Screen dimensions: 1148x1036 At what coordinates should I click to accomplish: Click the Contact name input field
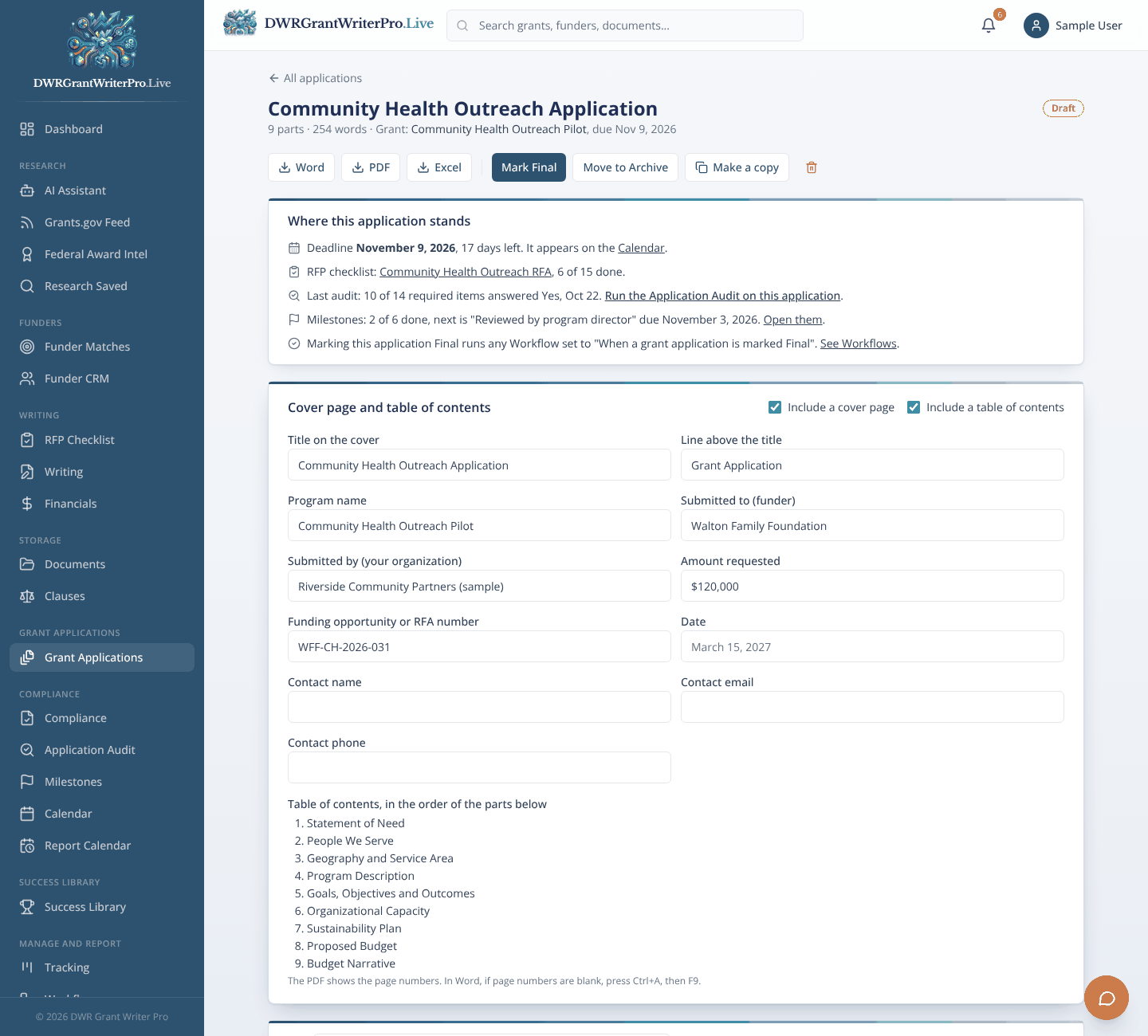(479, 707)
